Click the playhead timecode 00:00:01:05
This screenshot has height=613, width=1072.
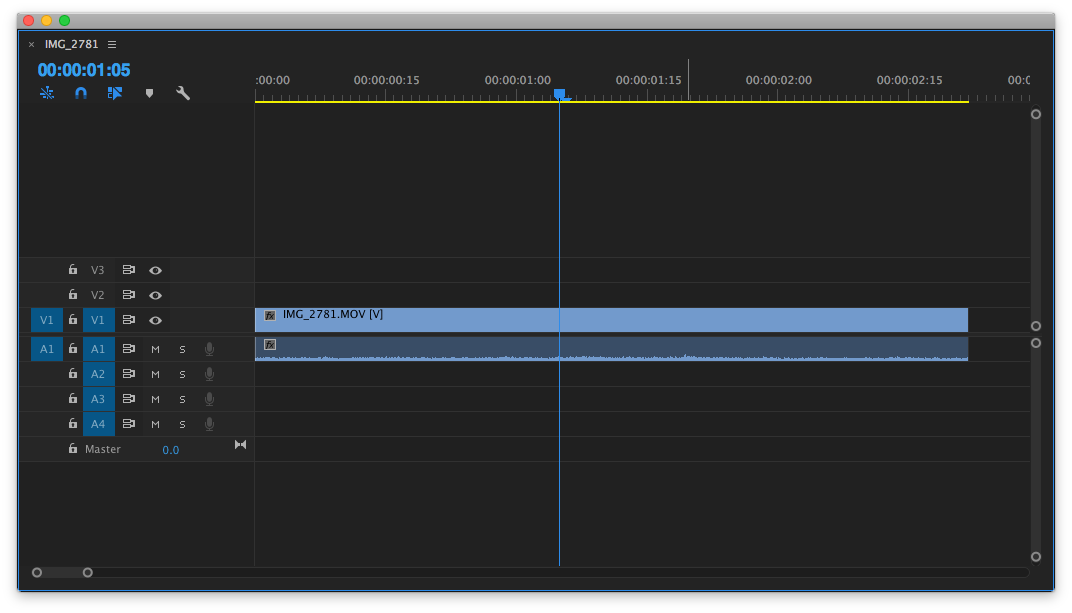click(84, 70)
